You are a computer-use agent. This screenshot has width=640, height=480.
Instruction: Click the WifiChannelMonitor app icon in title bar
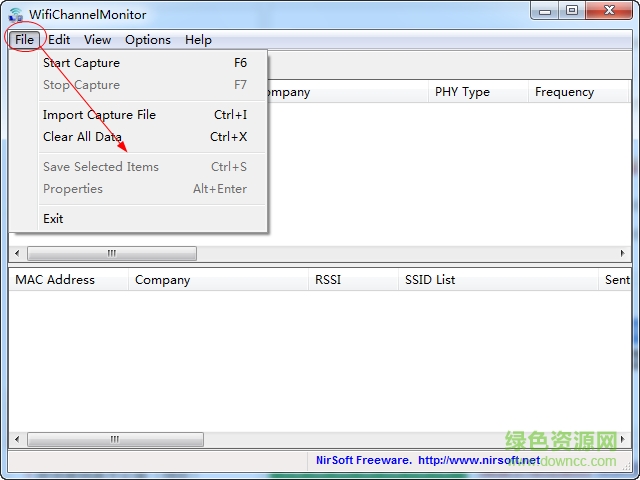point(14,14)
